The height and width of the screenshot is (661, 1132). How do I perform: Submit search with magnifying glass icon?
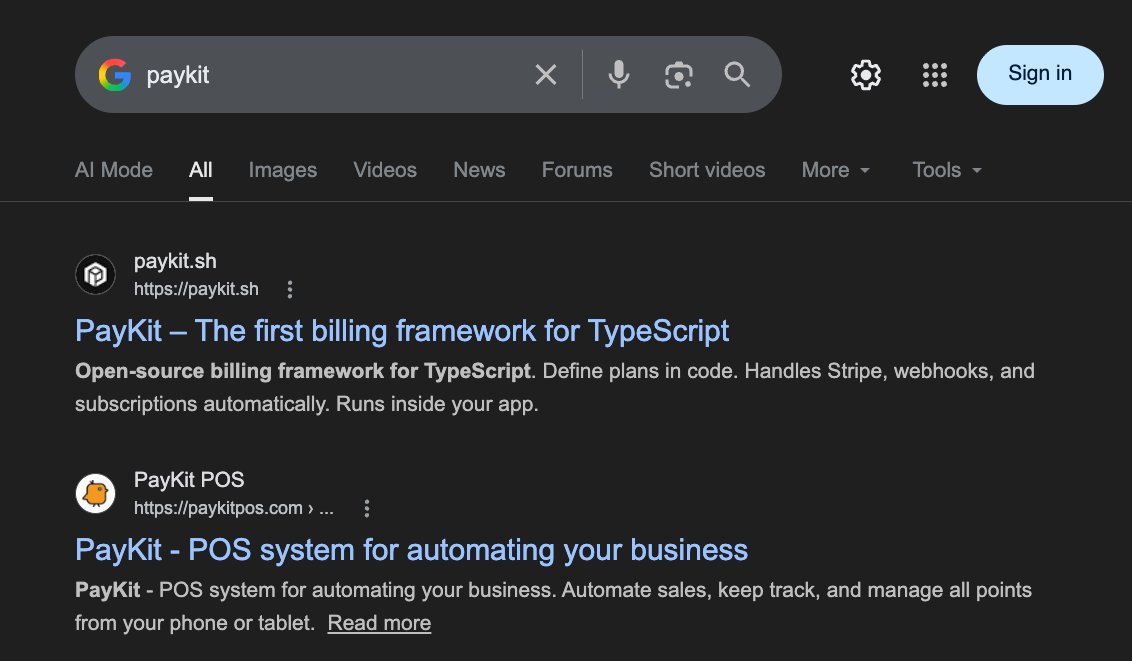[x=737, y=74]
